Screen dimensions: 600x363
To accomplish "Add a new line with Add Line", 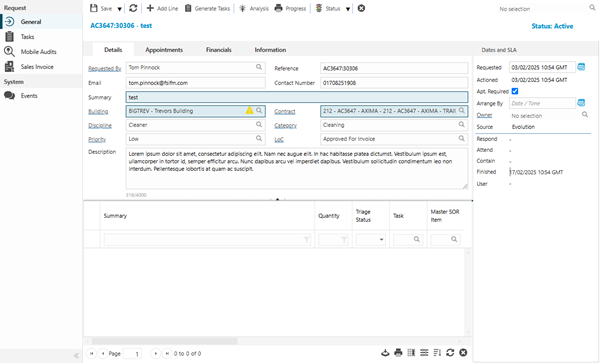I will click(162, 8).
